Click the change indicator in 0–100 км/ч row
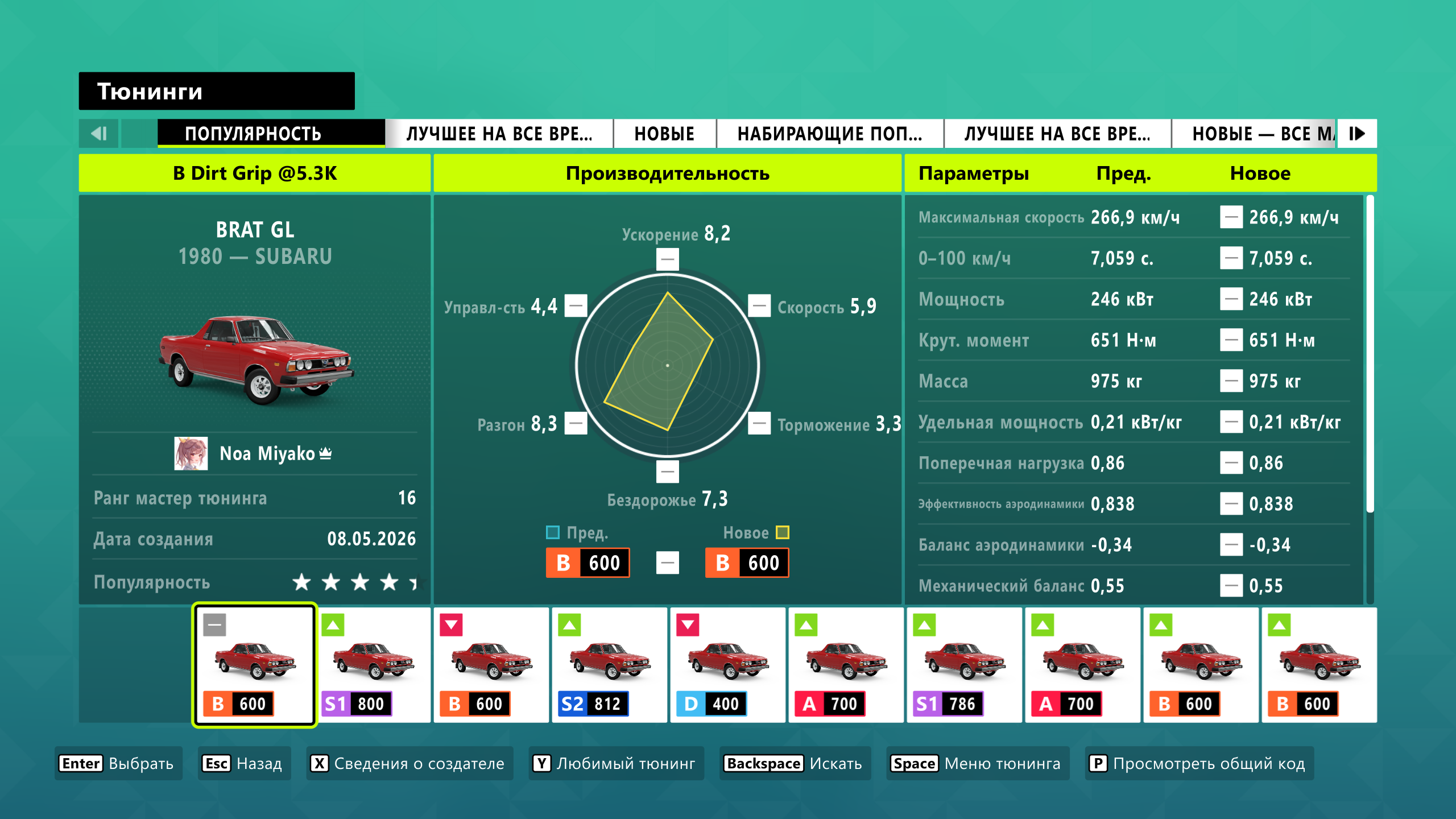The height and width of the screenshot is (819, 1456). pos(1231,258)
